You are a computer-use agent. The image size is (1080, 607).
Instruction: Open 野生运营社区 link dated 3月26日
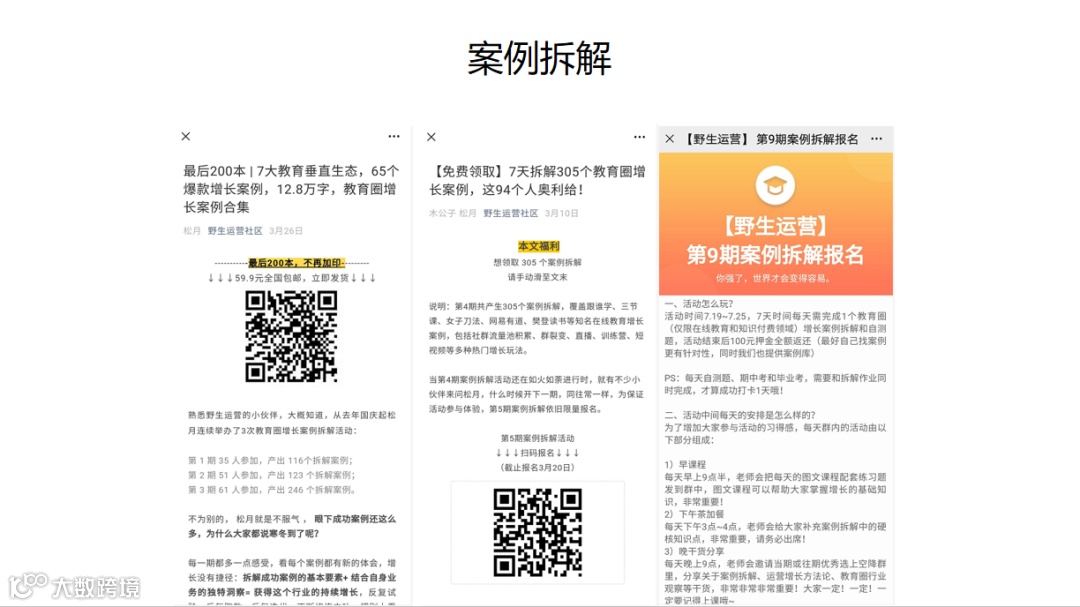coord(235,231)
